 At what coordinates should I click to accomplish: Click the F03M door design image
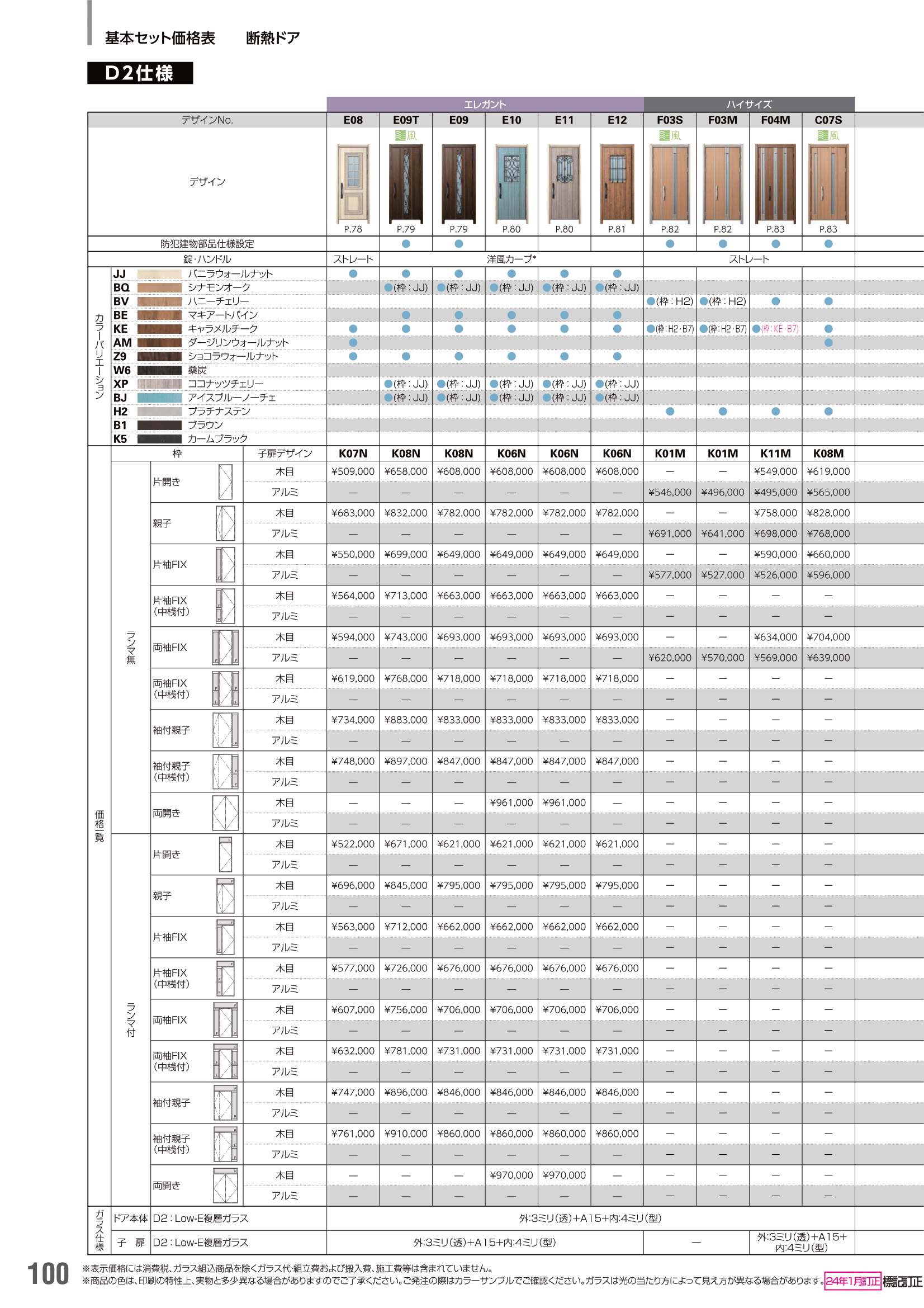point(722,183)
